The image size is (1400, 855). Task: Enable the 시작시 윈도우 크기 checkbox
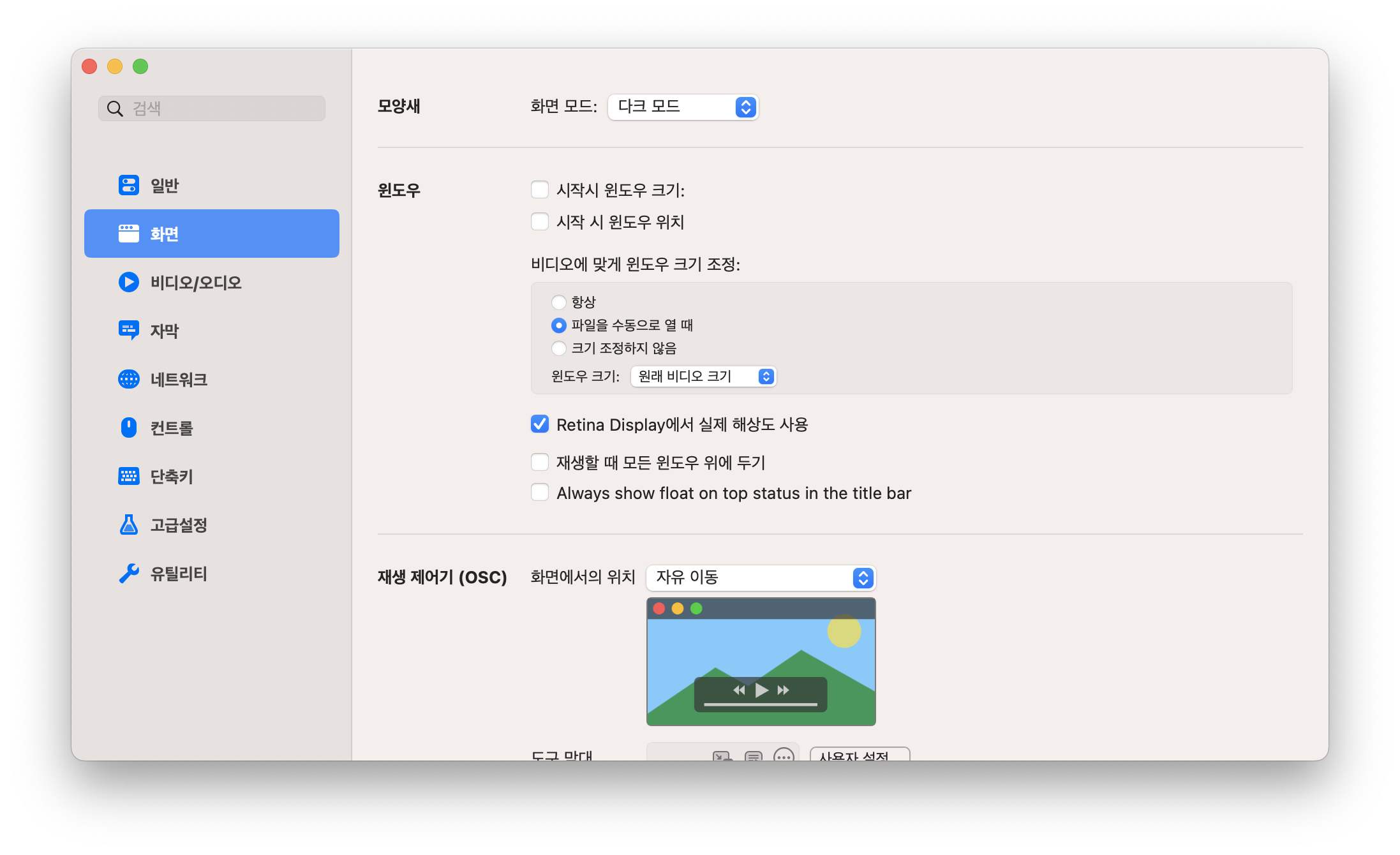click(540, 190)
